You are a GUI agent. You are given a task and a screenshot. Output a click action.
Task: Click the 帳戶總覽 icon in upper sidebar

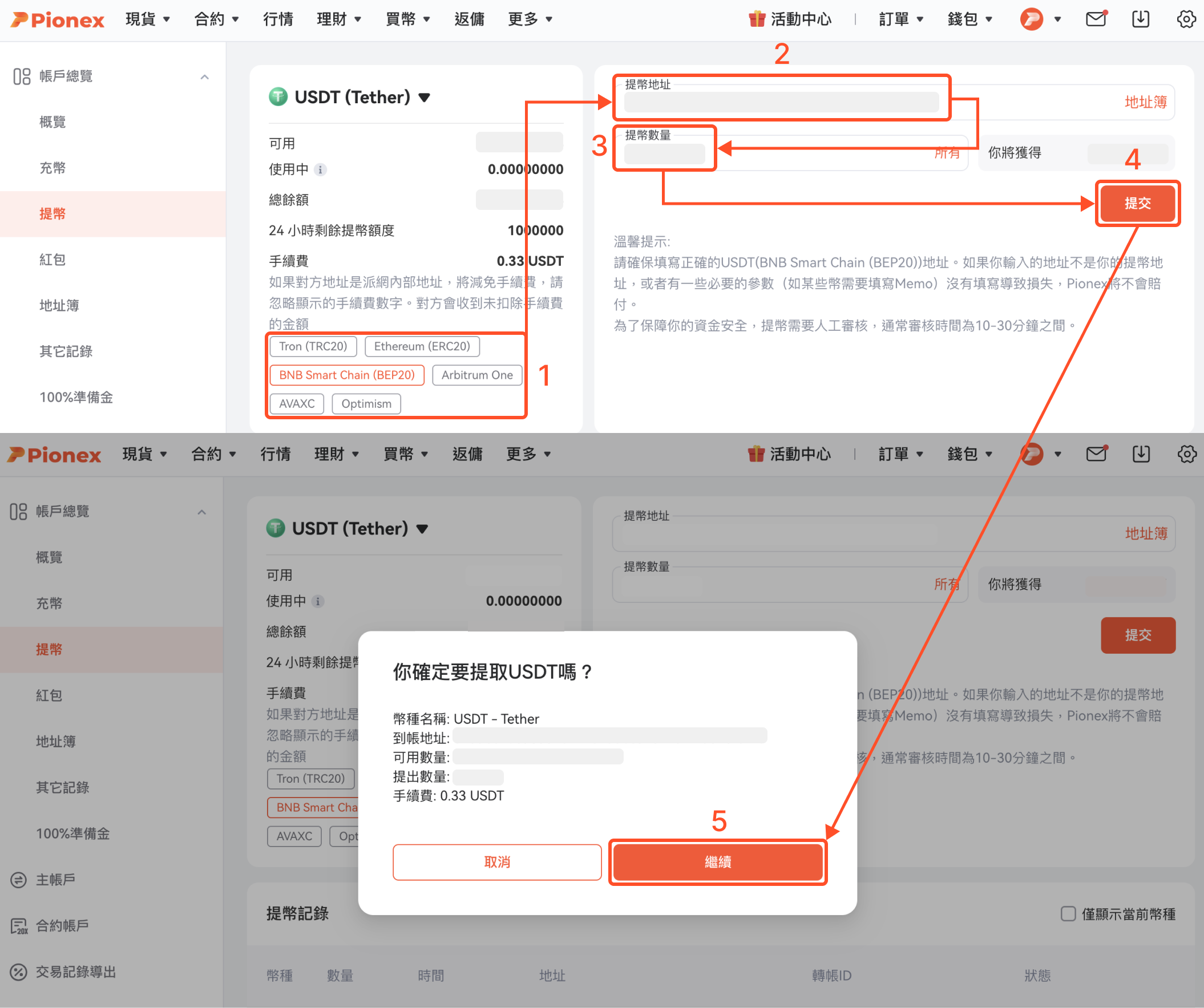pyautogui.click(x=22, y=76)
